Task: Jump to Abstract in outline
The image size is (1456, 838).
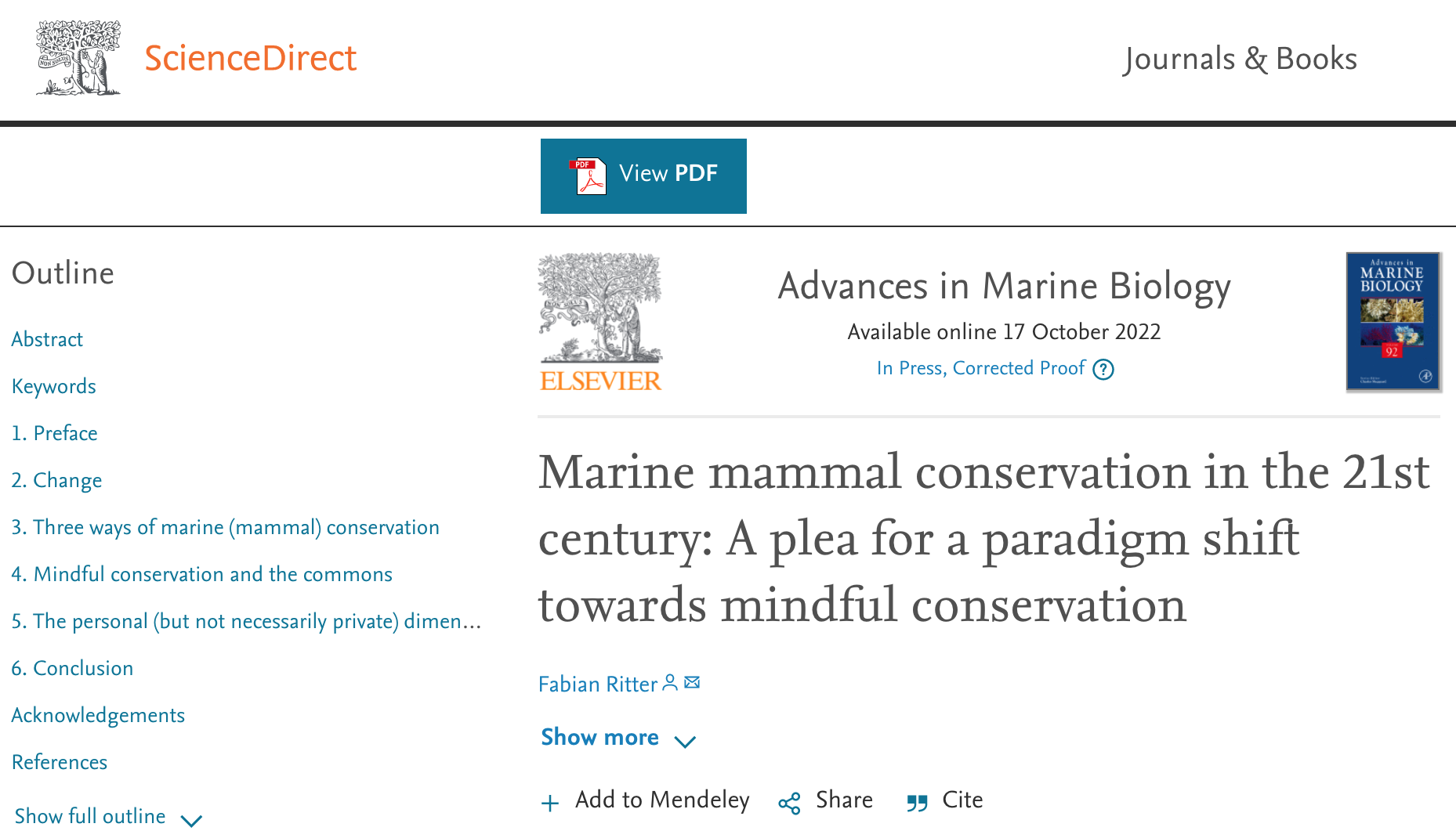Action: [47, 339]
